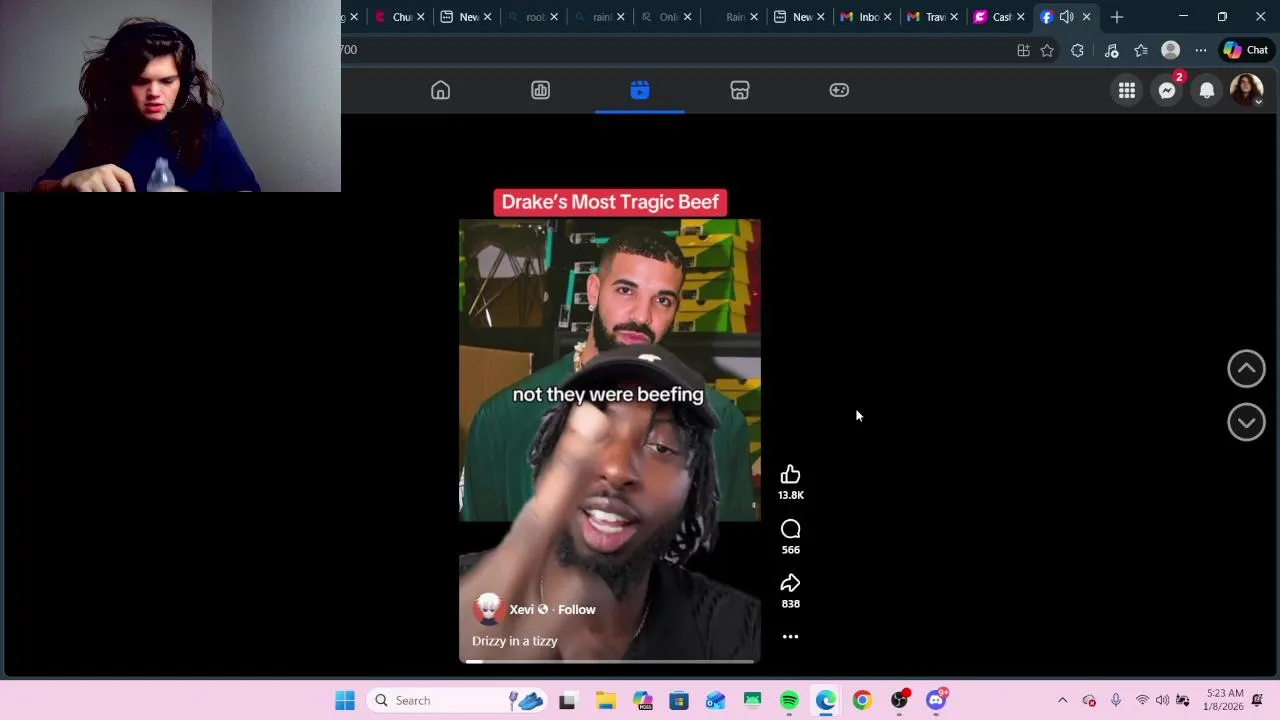Open the account profile picture menu

pos(1246,91)
